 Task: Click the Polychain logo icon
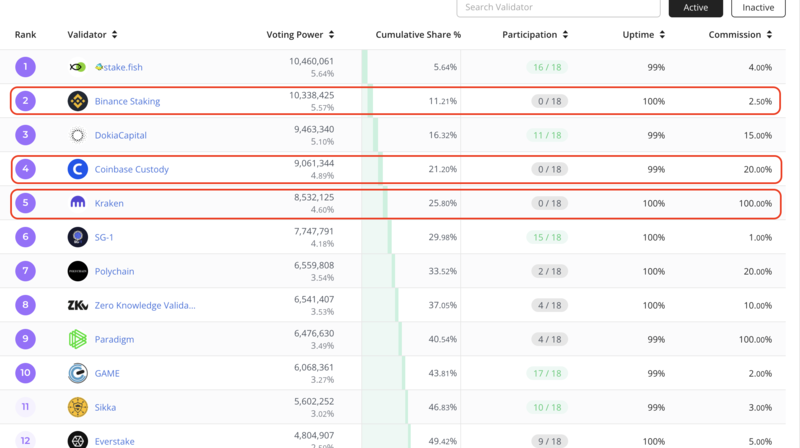point(78,271)
